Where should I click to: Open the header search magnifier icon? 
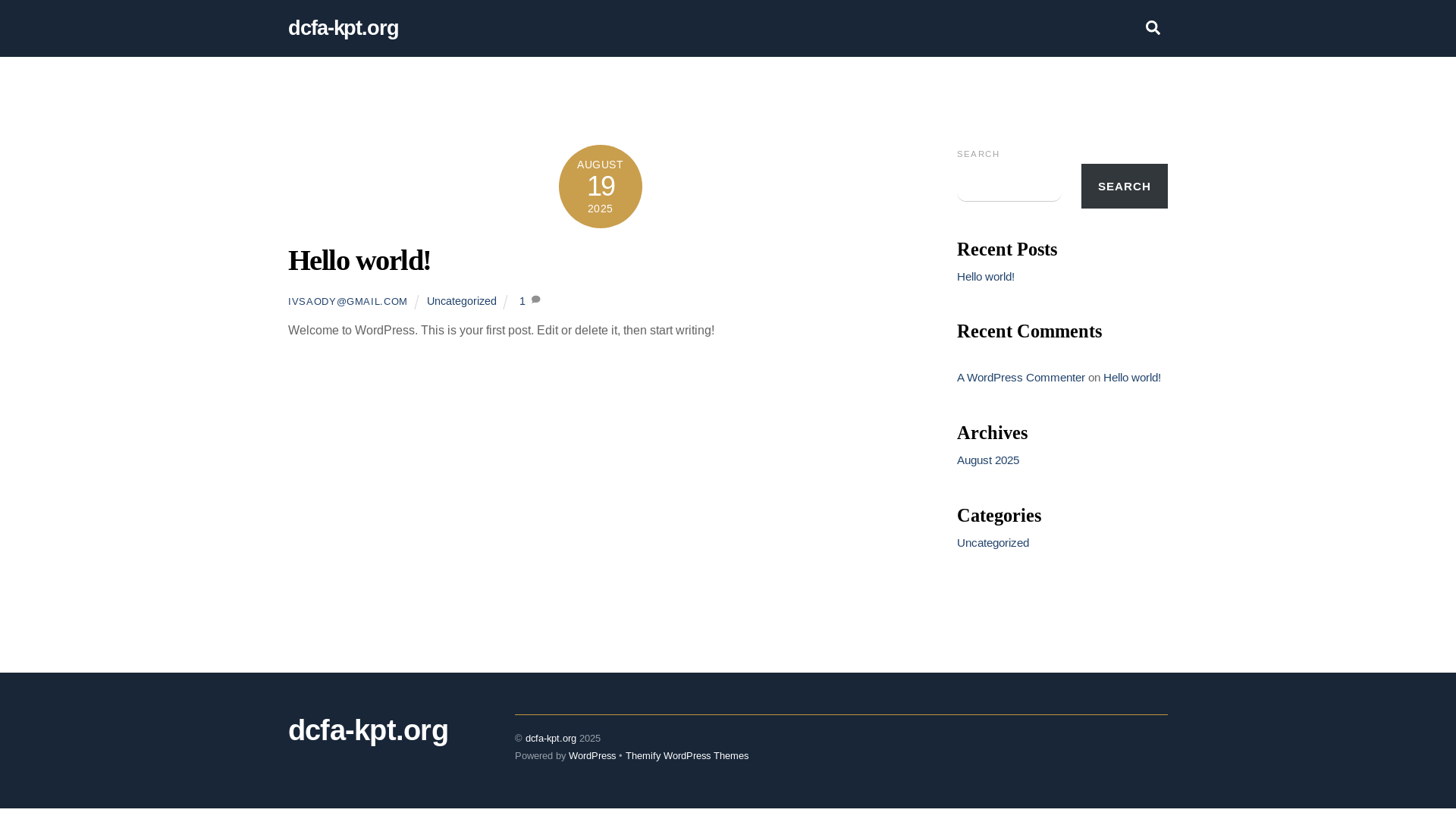point(1153,28)
